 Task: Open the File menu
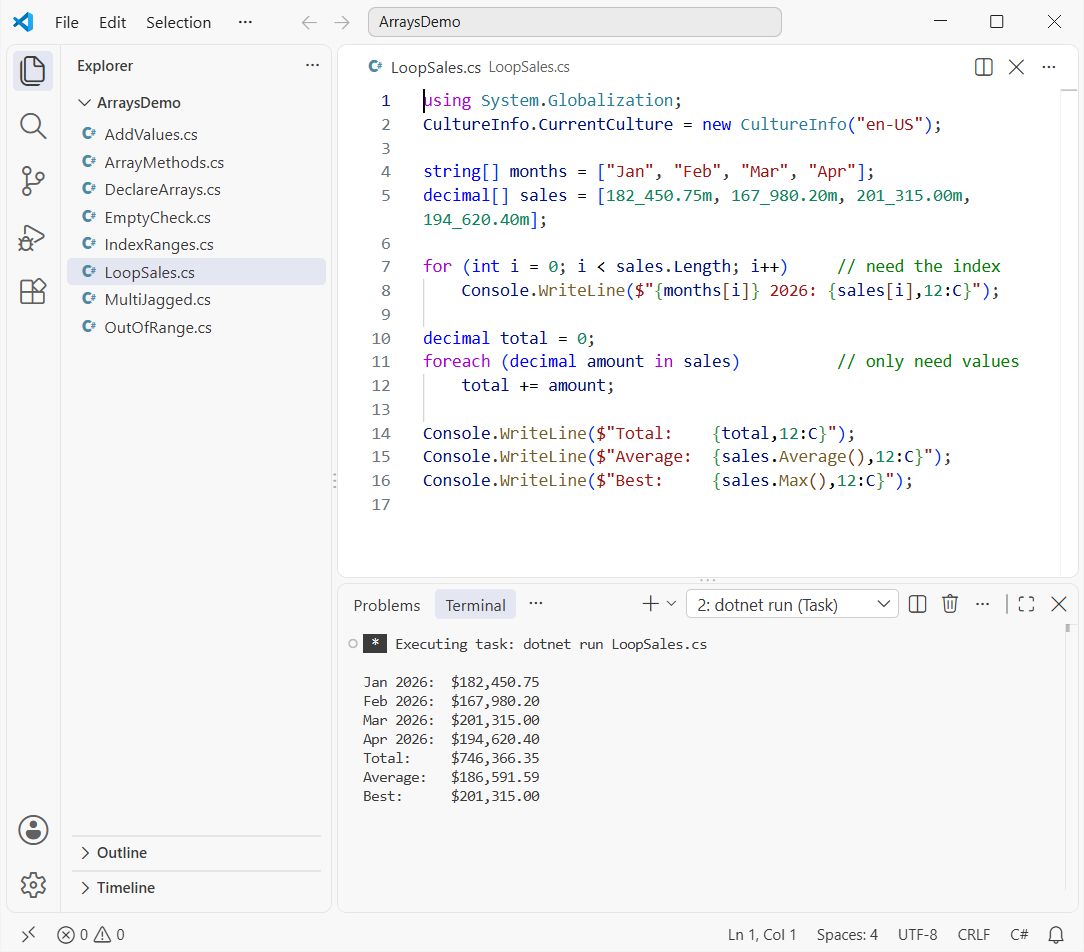coord(66,23)
